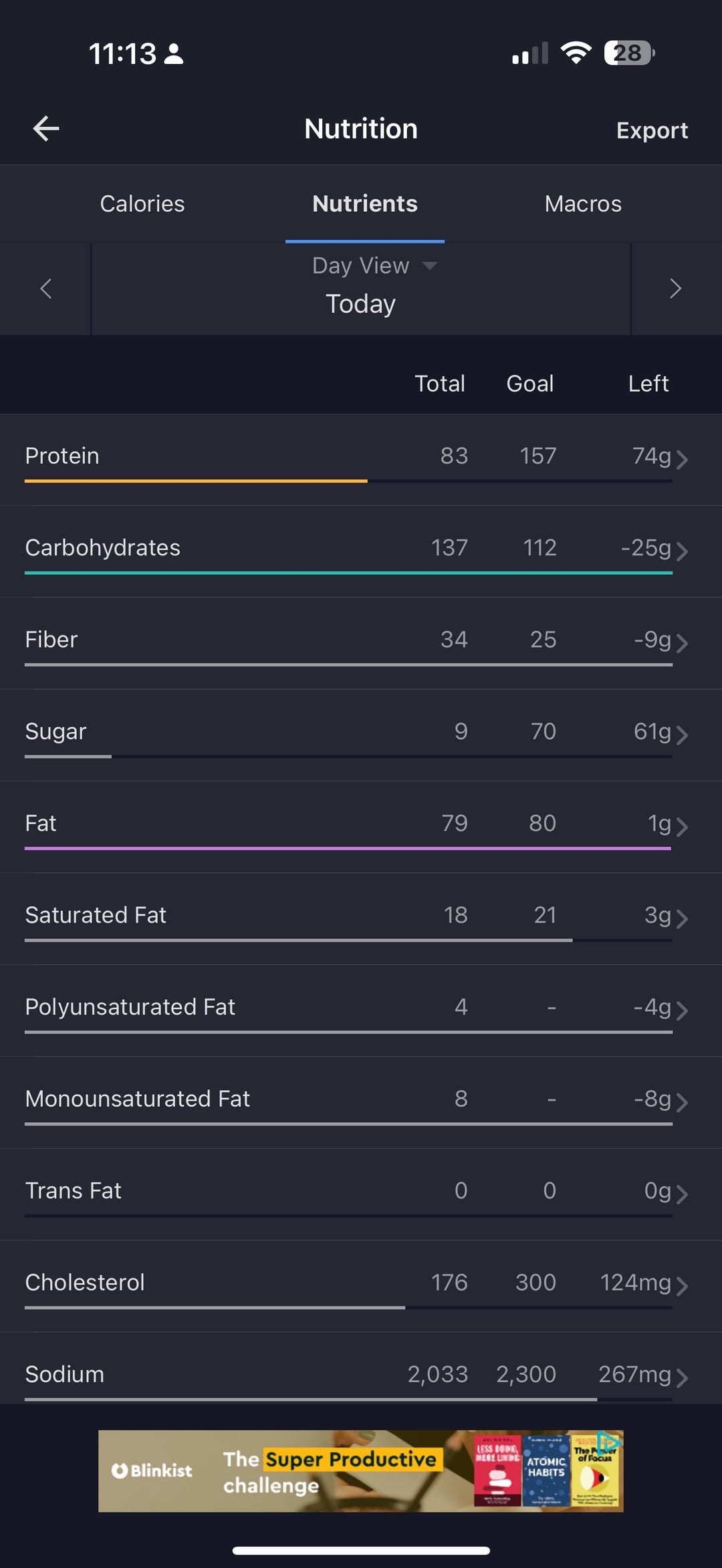Switch to the Macros tab

(x=583, y=204)
